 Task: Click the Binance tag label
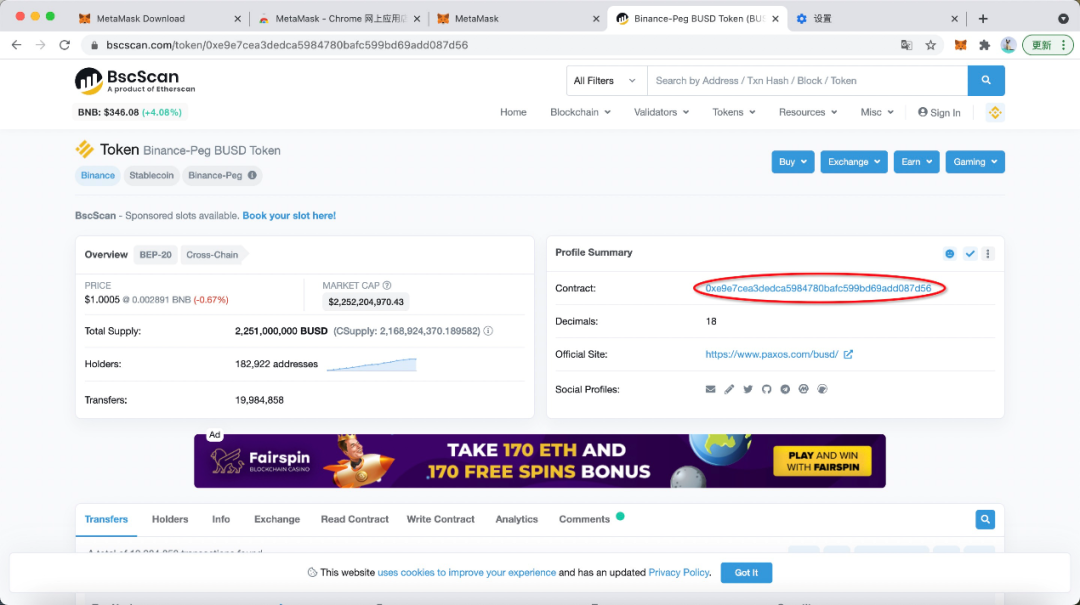point(98,175)
